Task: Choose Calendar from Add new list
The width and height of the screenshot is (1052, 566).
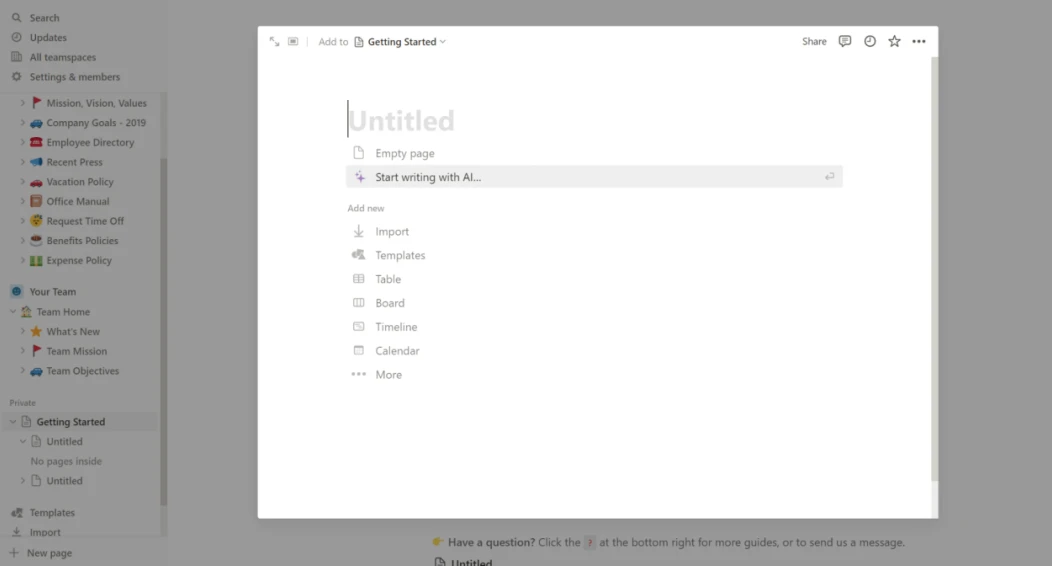Action: (x=397, y=351)
